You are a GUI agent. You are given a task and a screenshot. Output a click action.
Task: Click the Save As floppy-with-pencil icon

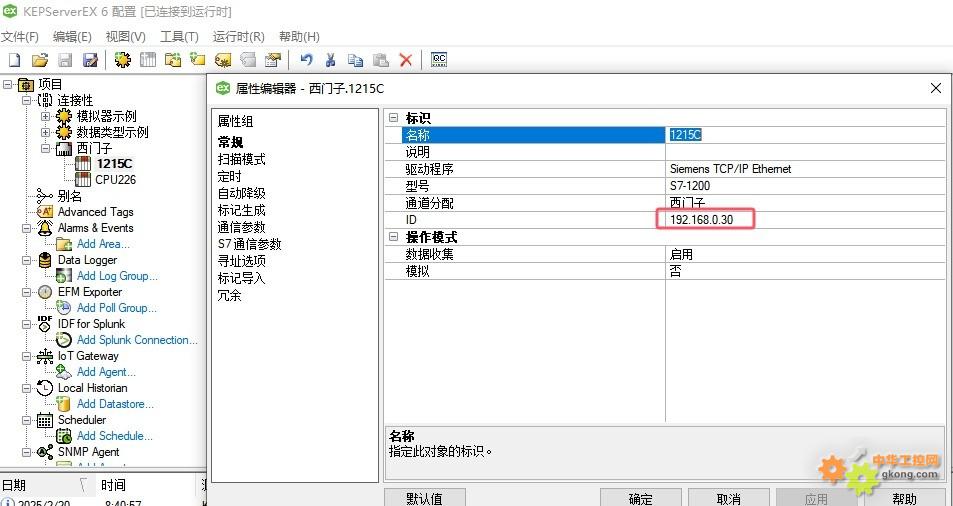click(91, 60)
